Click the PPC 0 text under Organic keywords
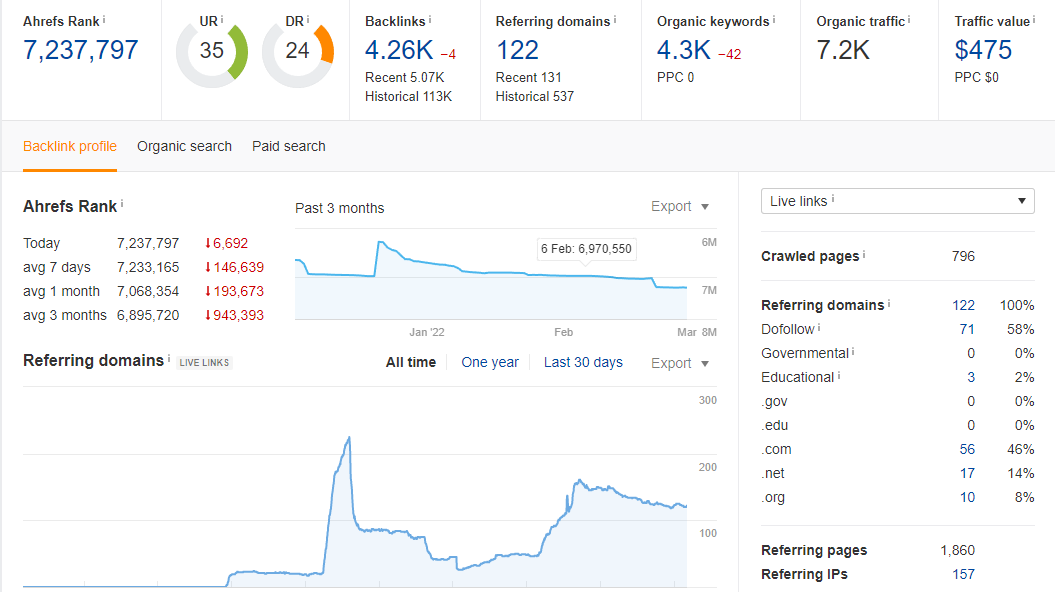This screenshot has height=592, width=1055. tap(675, 77)
